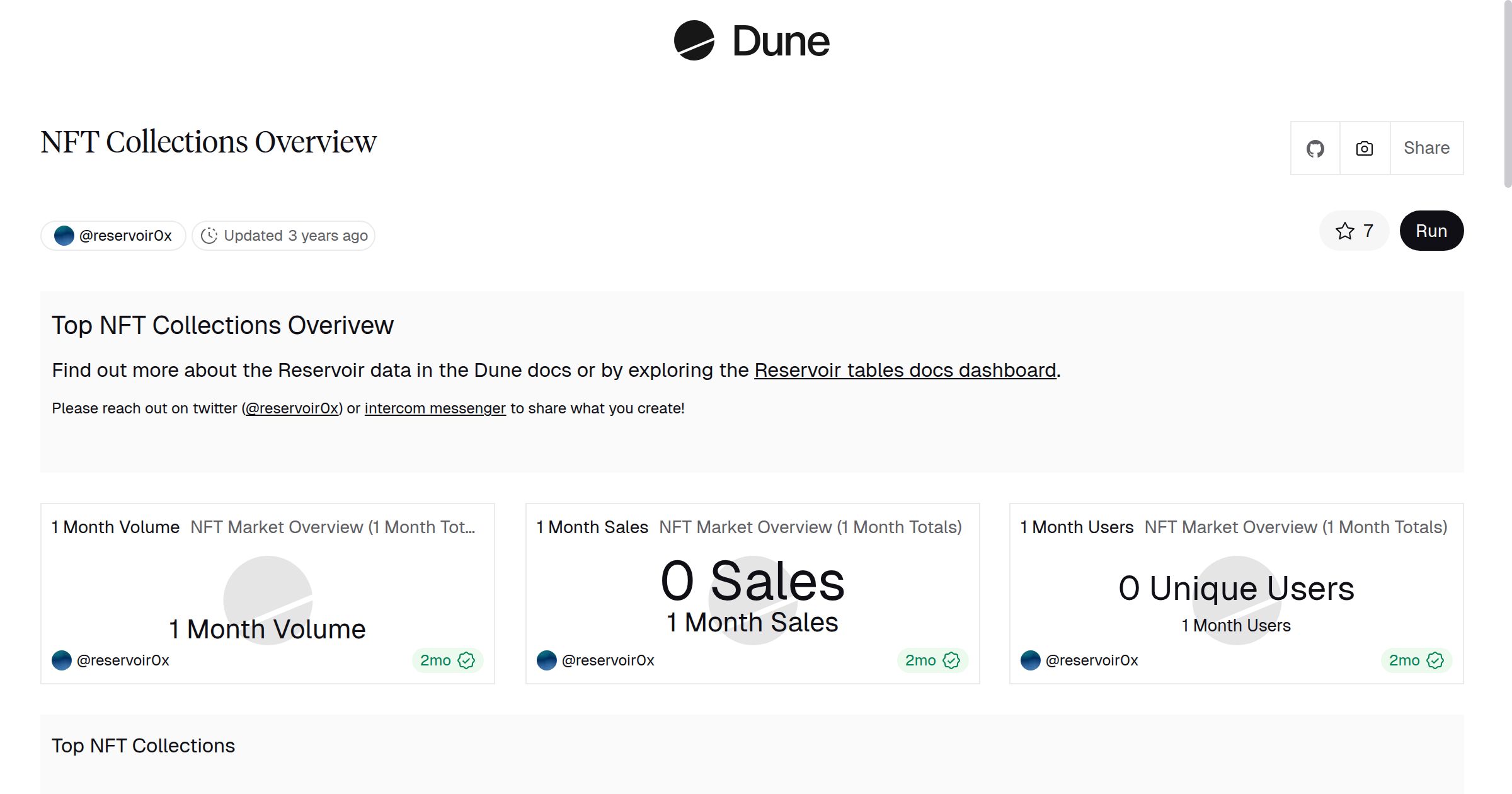The image size is (1512, 794).
Task: Click the verified badge on 1 Month Users card
Action: click(x=1435, y=660)
